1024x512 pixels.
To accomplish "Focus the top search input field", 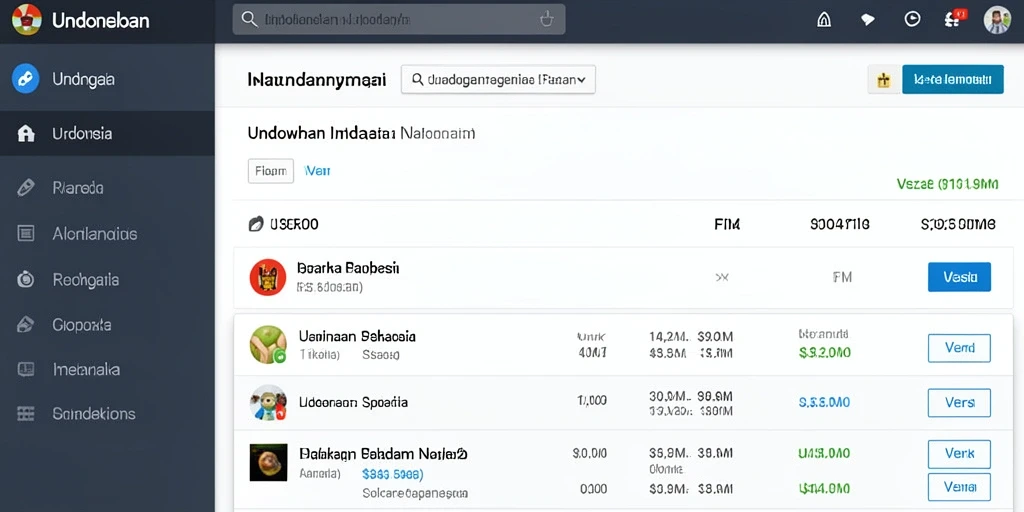I will point(399,20).
